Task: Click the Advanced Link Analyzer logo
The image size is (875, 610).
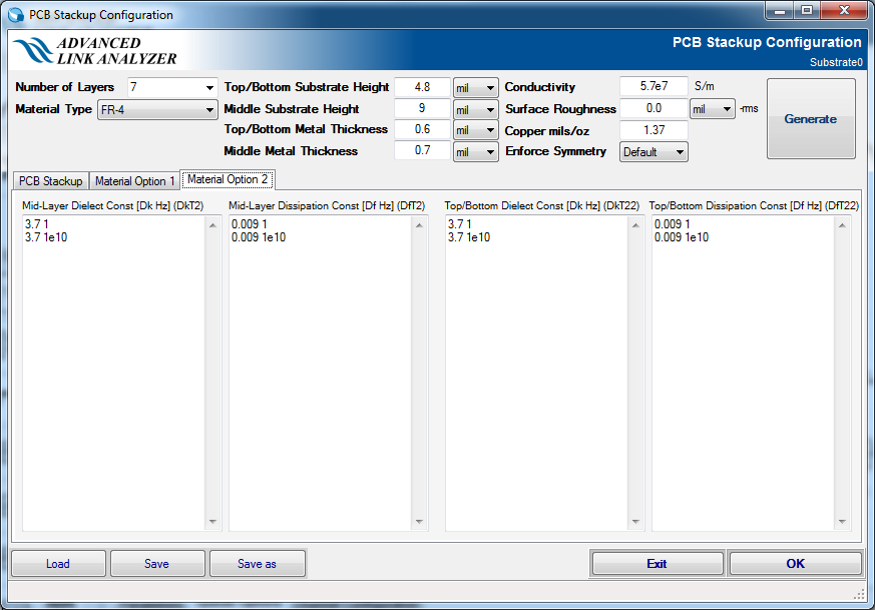Action: tap(94, 51)
